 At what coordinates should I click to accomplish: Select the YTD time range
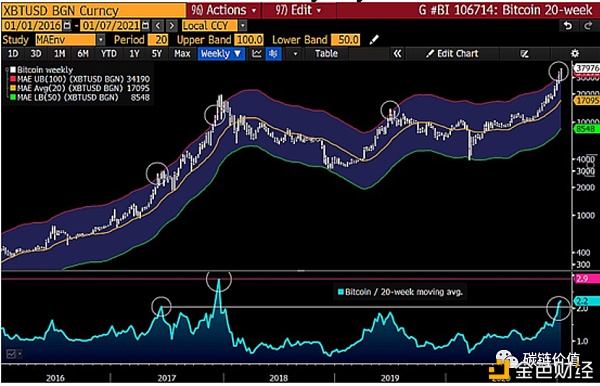point(109,54)
